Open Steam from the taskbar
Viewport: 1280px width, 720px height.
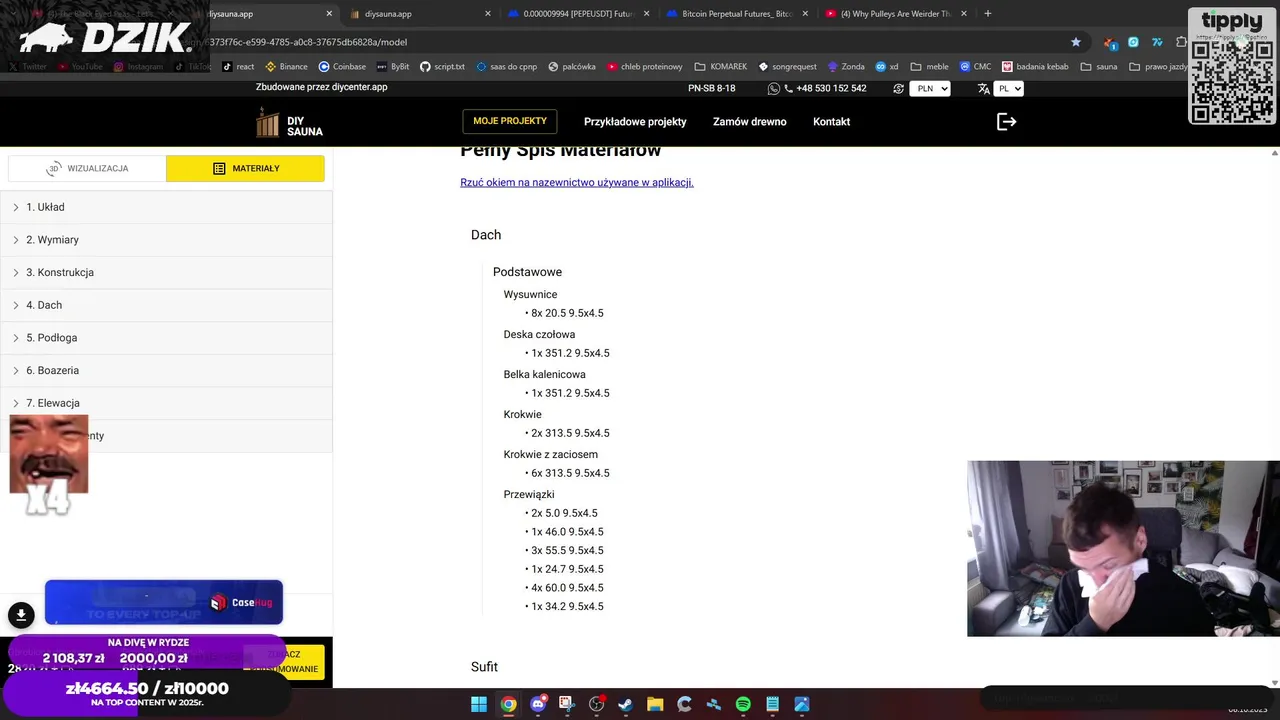626,704
